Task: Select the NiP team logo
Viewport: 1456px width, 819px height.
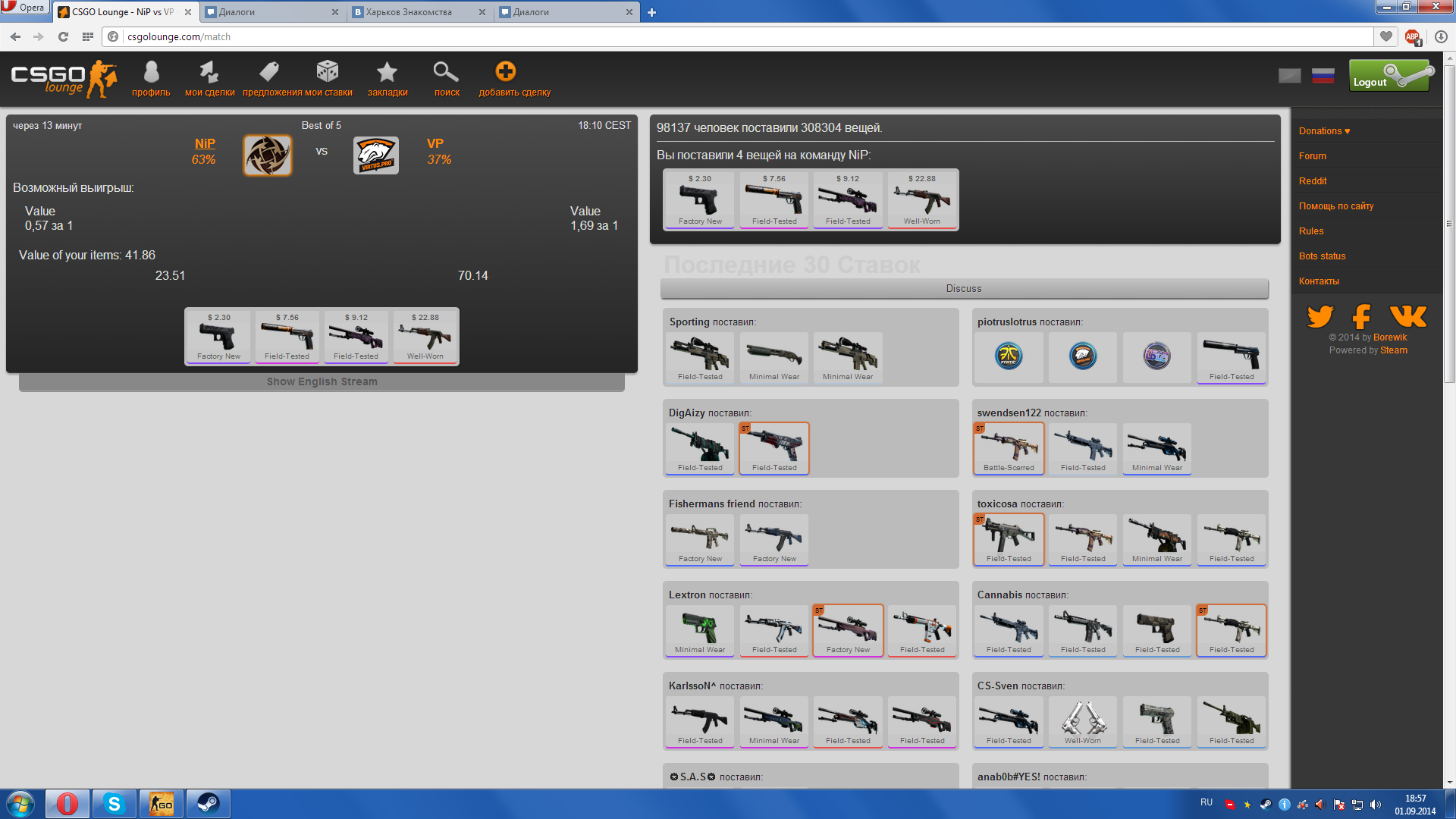Action: (268, 155)
